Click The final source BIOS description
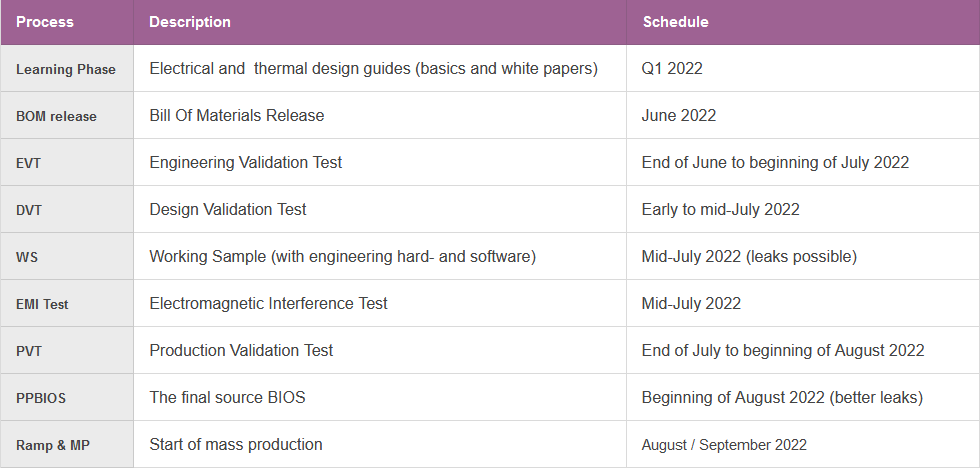 point(227,397)
